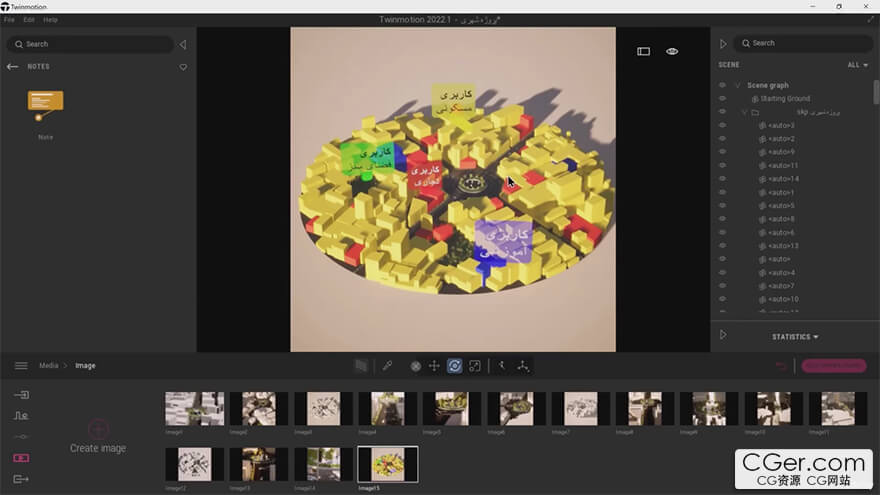Select the Move (translate) gizmo tool

click(434, 366)
